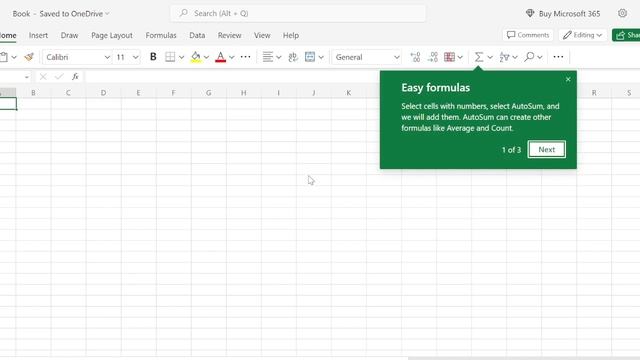Image resolution: width=640 pixels, height=360 pixels.
Task: Click the horizontal scrollbar at the bottom
Action: pyautogui.click(x=524, y=358)
